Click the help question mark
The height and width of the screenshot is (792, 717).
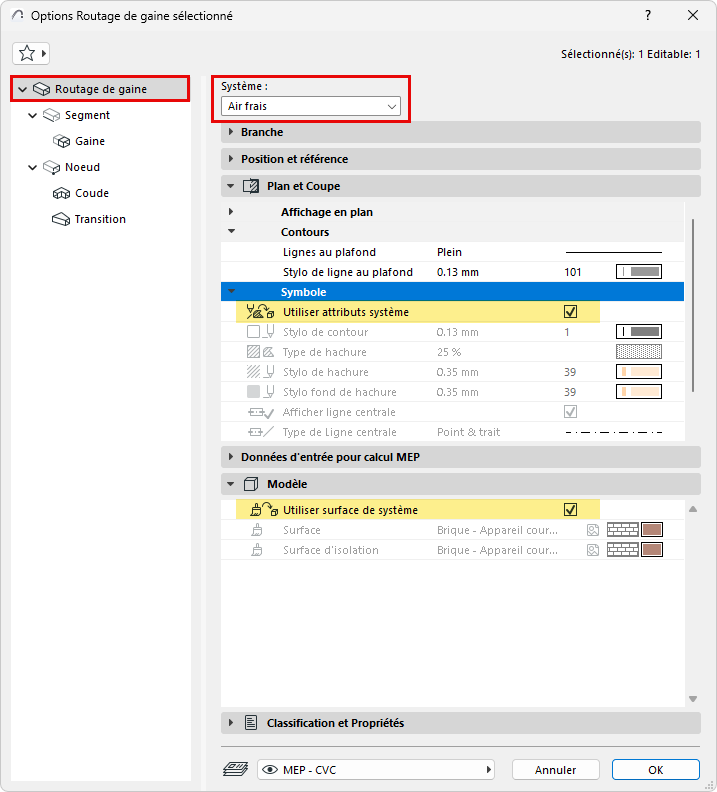pyautogui.click(x=648, y=15)
